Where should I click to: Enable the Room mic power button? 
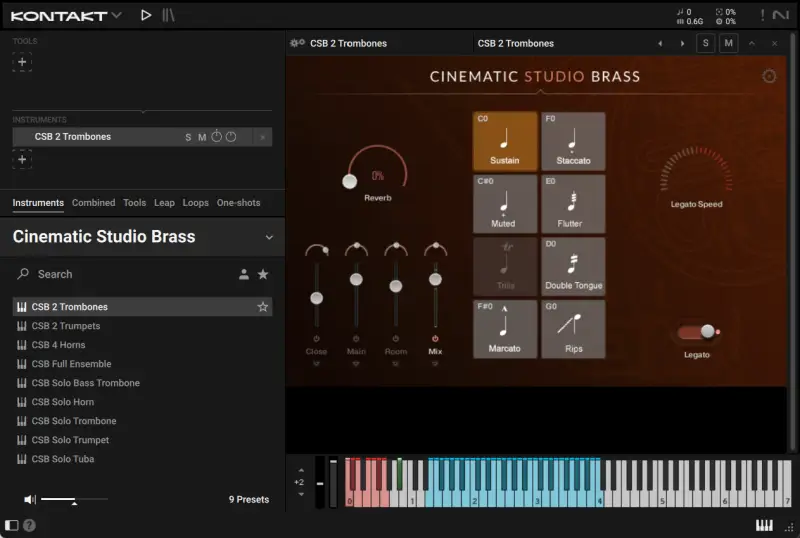point(395,339)
